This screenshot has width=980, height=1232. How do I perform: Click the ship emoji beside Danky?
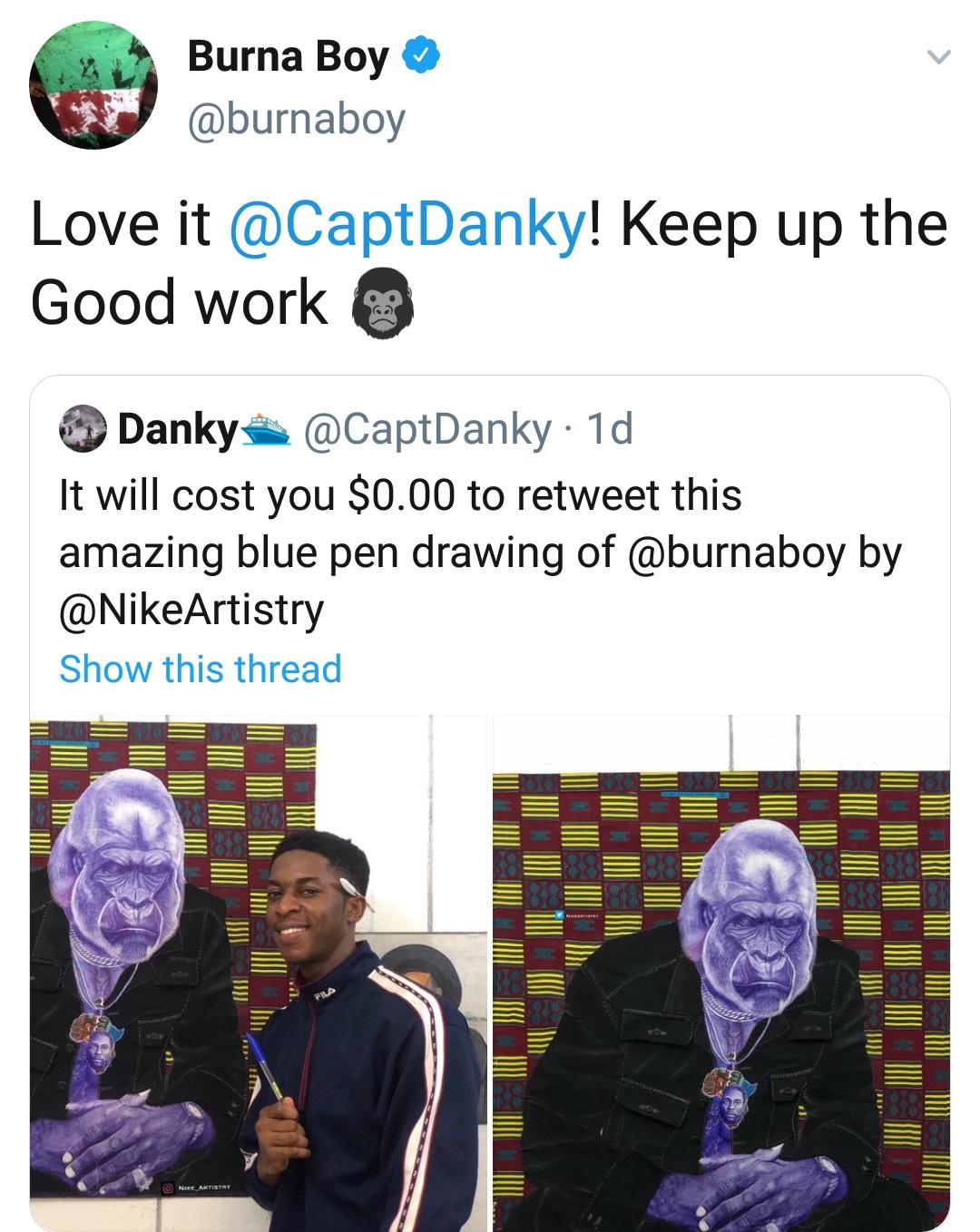[x=264, y=428]
